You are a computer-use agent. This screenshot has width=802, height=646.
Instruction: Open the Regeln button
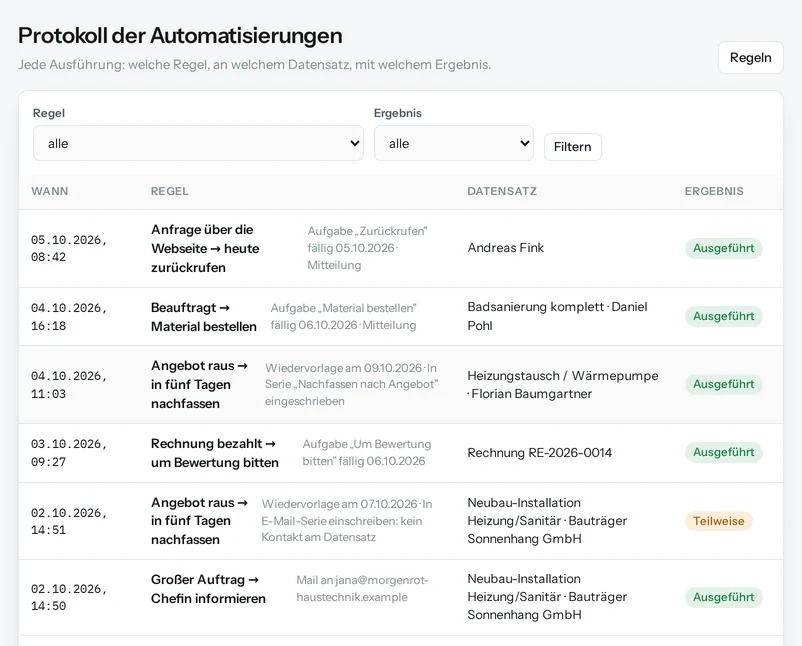click(x=750, y=58)
